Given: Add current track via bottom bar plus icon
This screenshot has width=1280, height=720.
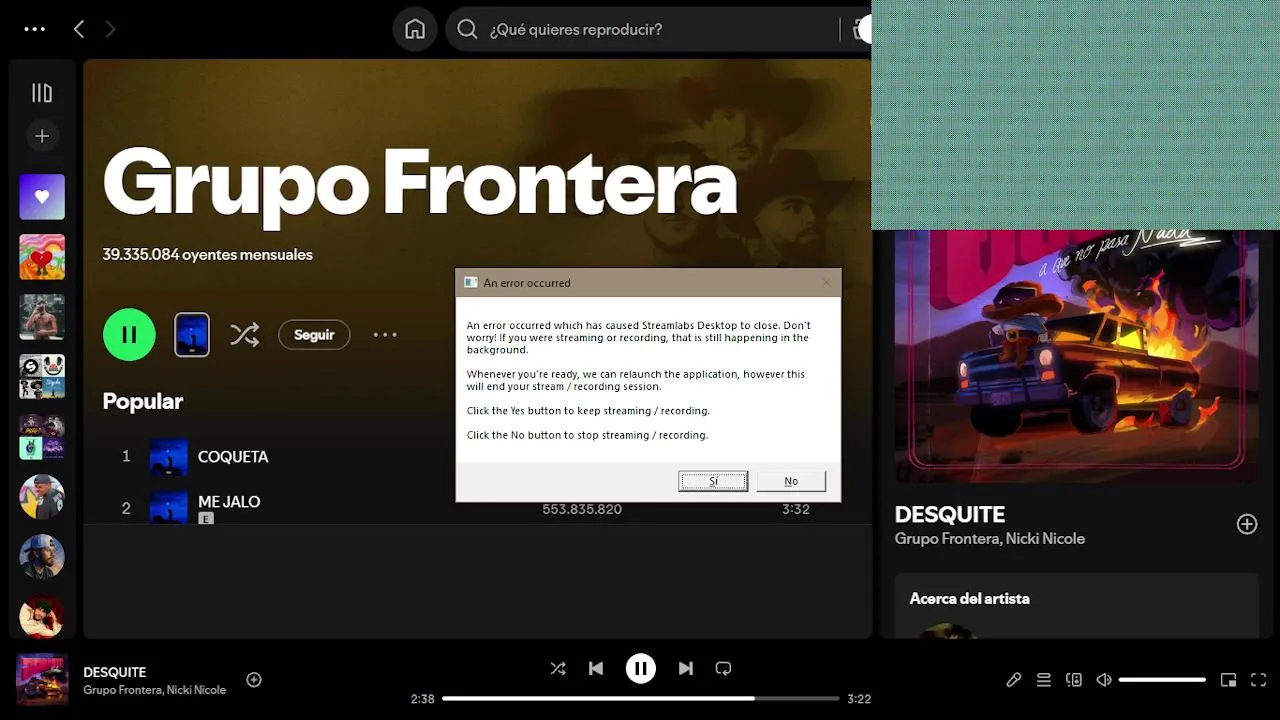Looking at the screenshot, I should 254,680.
